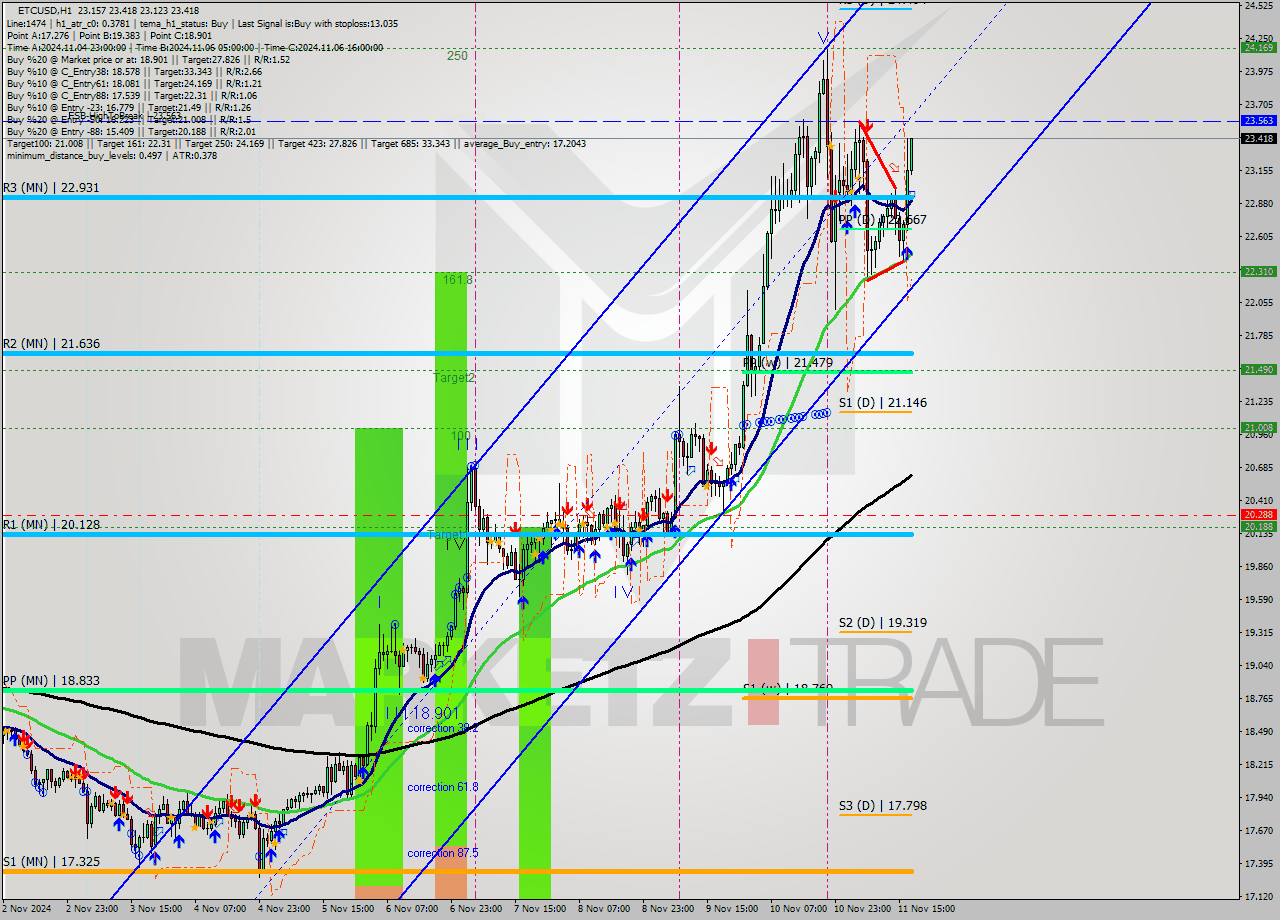Click the 19.040 value on price axis
This screenshot has width=1280, height=920.
pos(1257,665)
